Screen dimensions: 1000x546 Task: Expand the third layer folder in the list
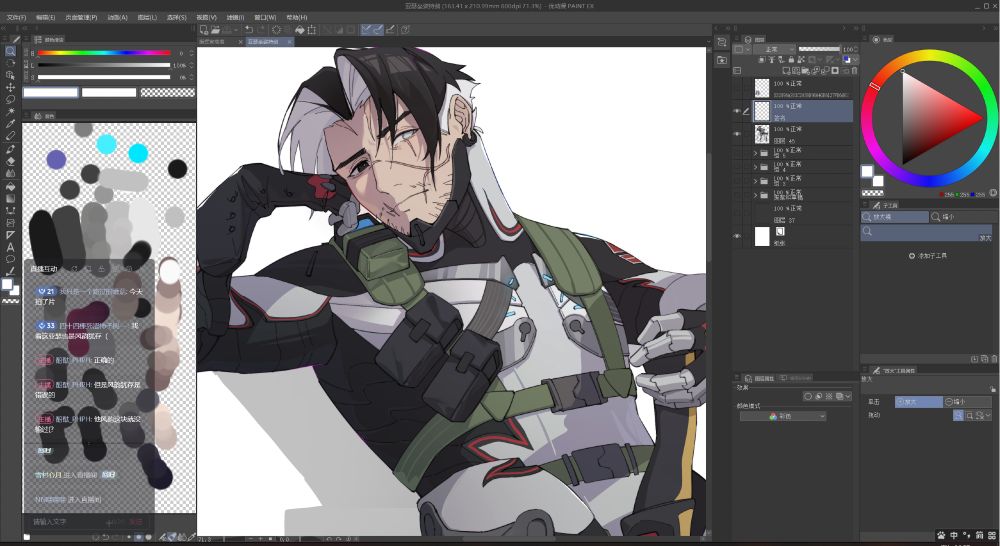pyautogui.click(x=756, y=181)
